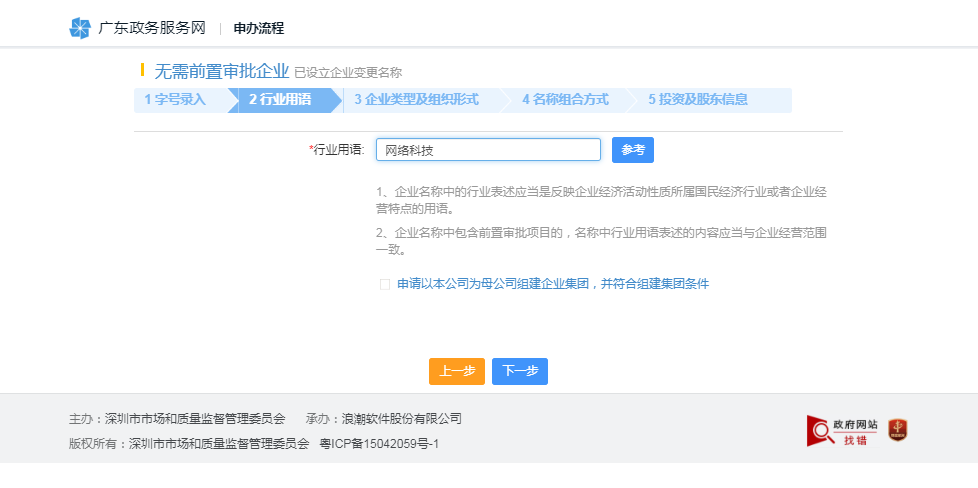
Task: Click the yellow bar beside 无需前置审批企业
Action: coord(143,70)
